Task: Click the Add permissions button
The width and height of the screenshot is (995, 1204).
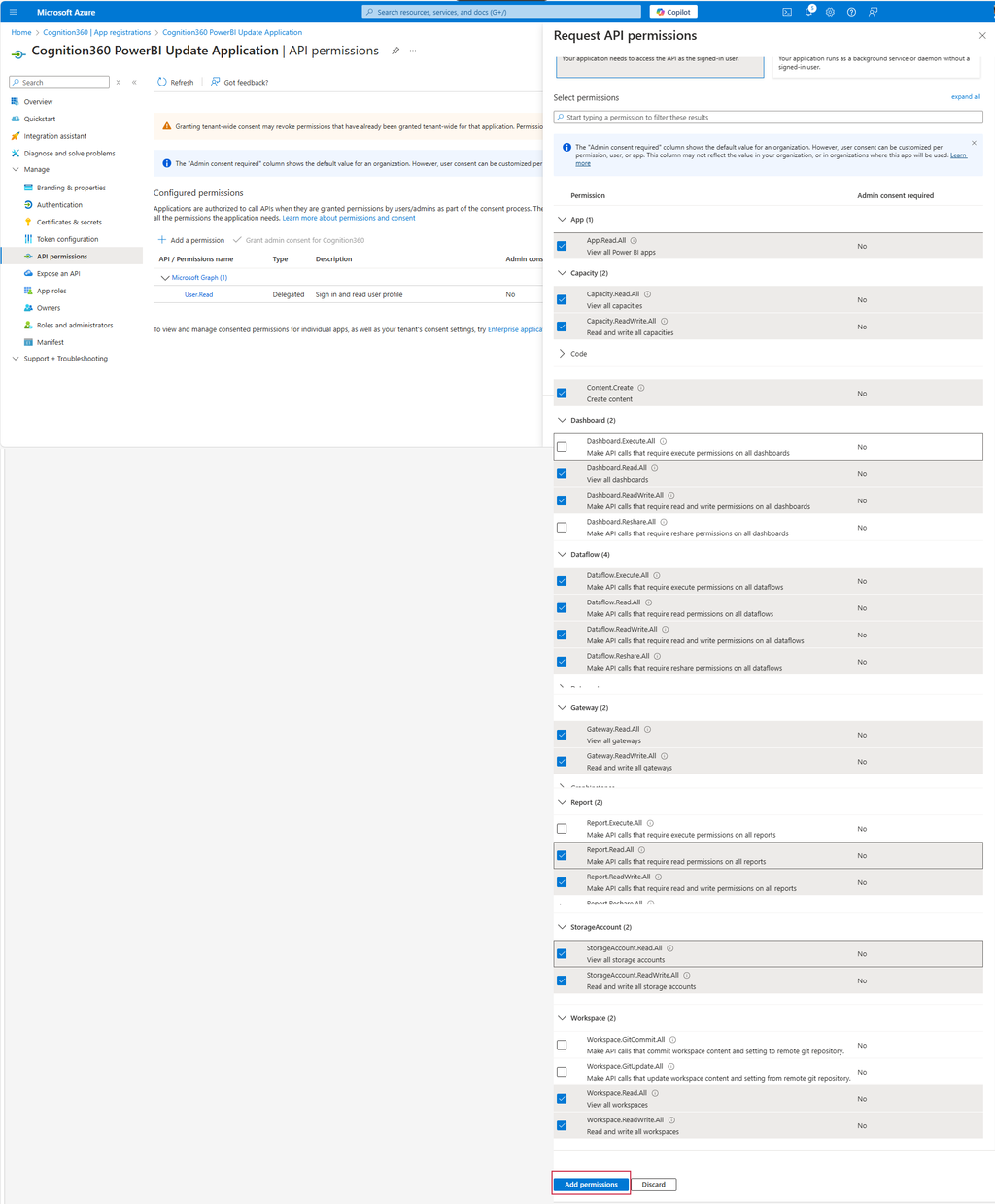Action: pyautogui.click(x=592, y=1185)
